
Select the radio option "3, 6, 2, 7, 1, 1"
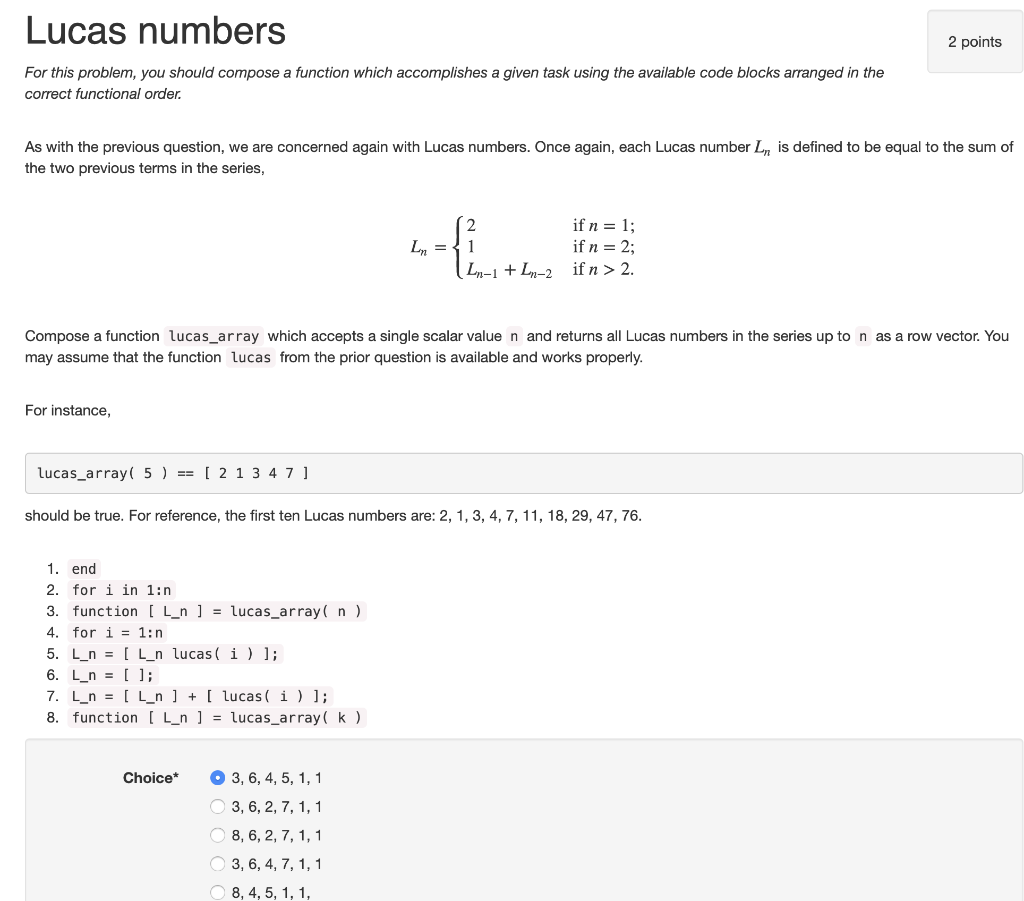point(218,806)
